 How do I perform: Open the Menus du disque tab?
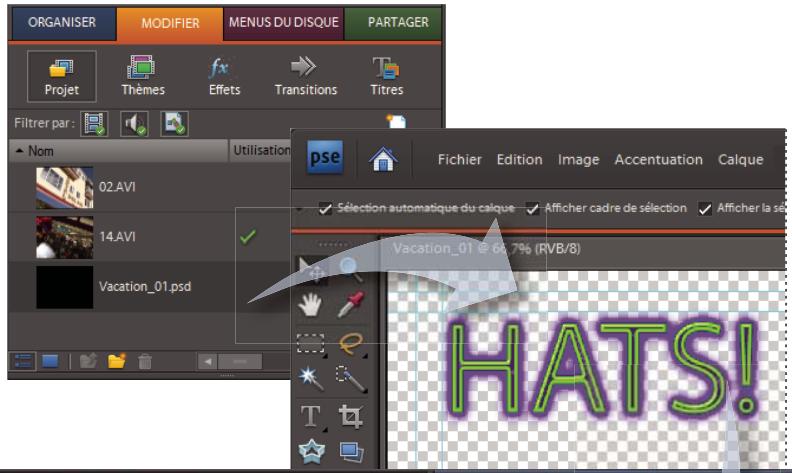[283, 23]
